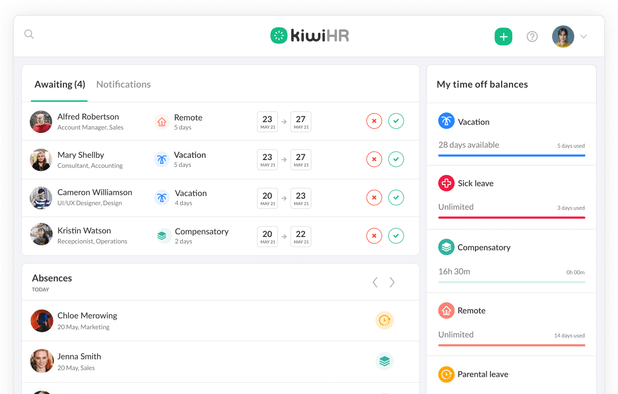Go to previous day in Absences
Image resolution: width=618 pixels, height=394 pixels.
[375, 282]
